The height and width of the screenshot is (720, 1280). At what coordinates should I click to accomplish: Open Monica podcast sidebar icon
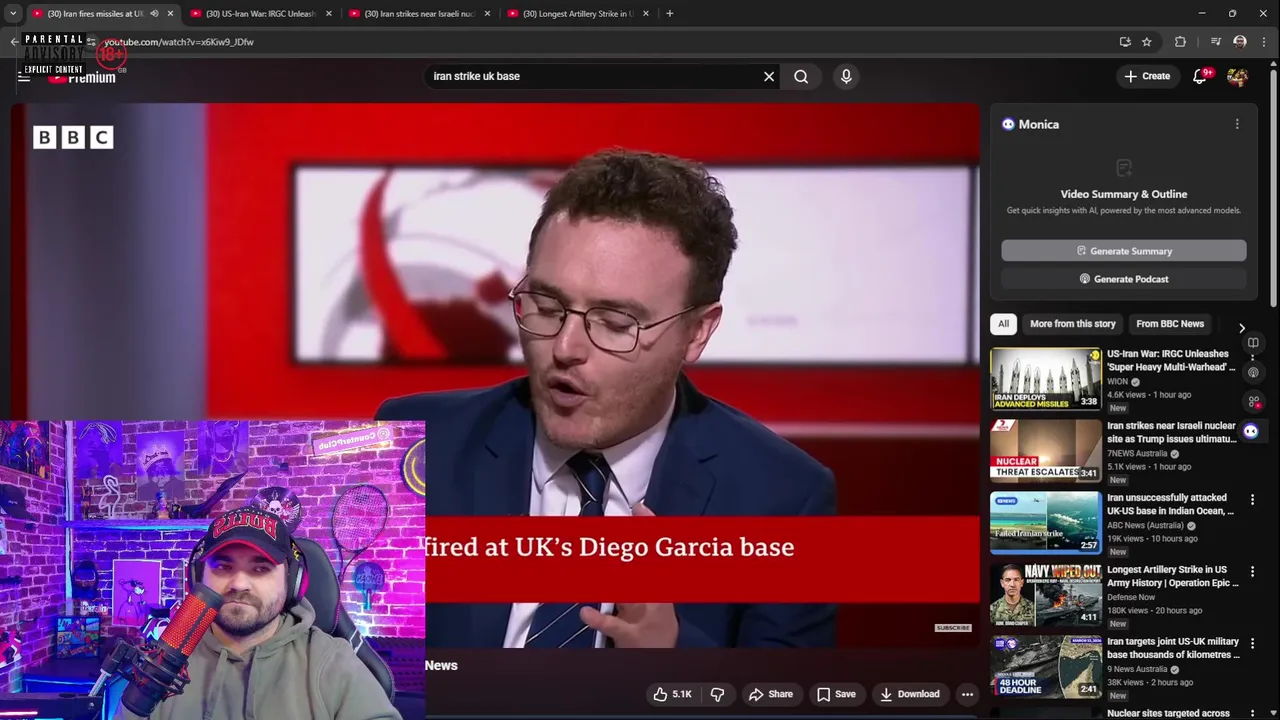pos(1253,372)
